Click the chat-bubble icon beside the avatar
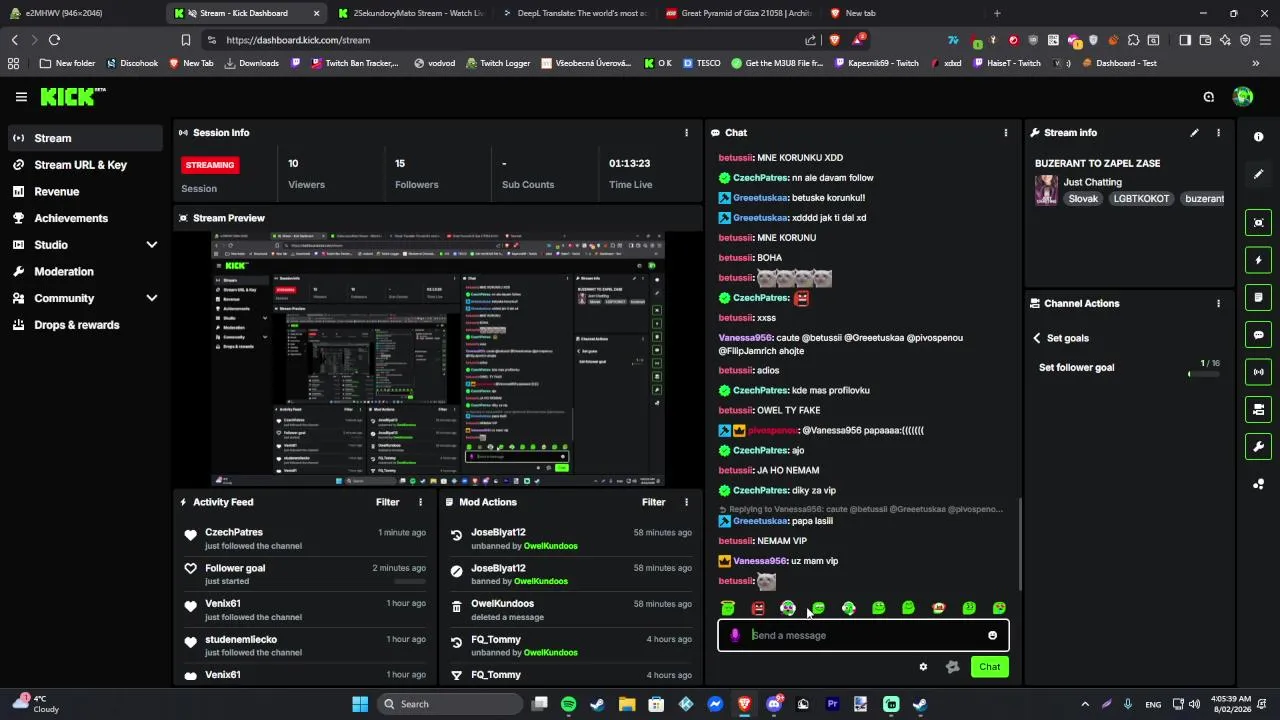 [x=1209, y=97]
